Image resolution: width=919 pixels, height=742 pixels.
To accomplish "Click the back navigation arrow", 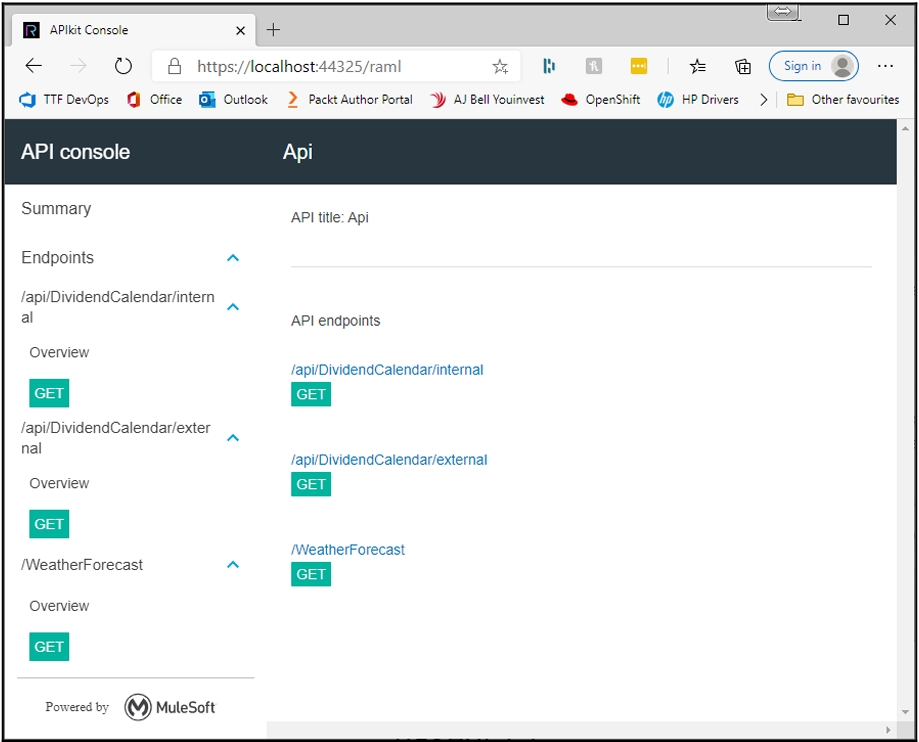I will point(34,67).
